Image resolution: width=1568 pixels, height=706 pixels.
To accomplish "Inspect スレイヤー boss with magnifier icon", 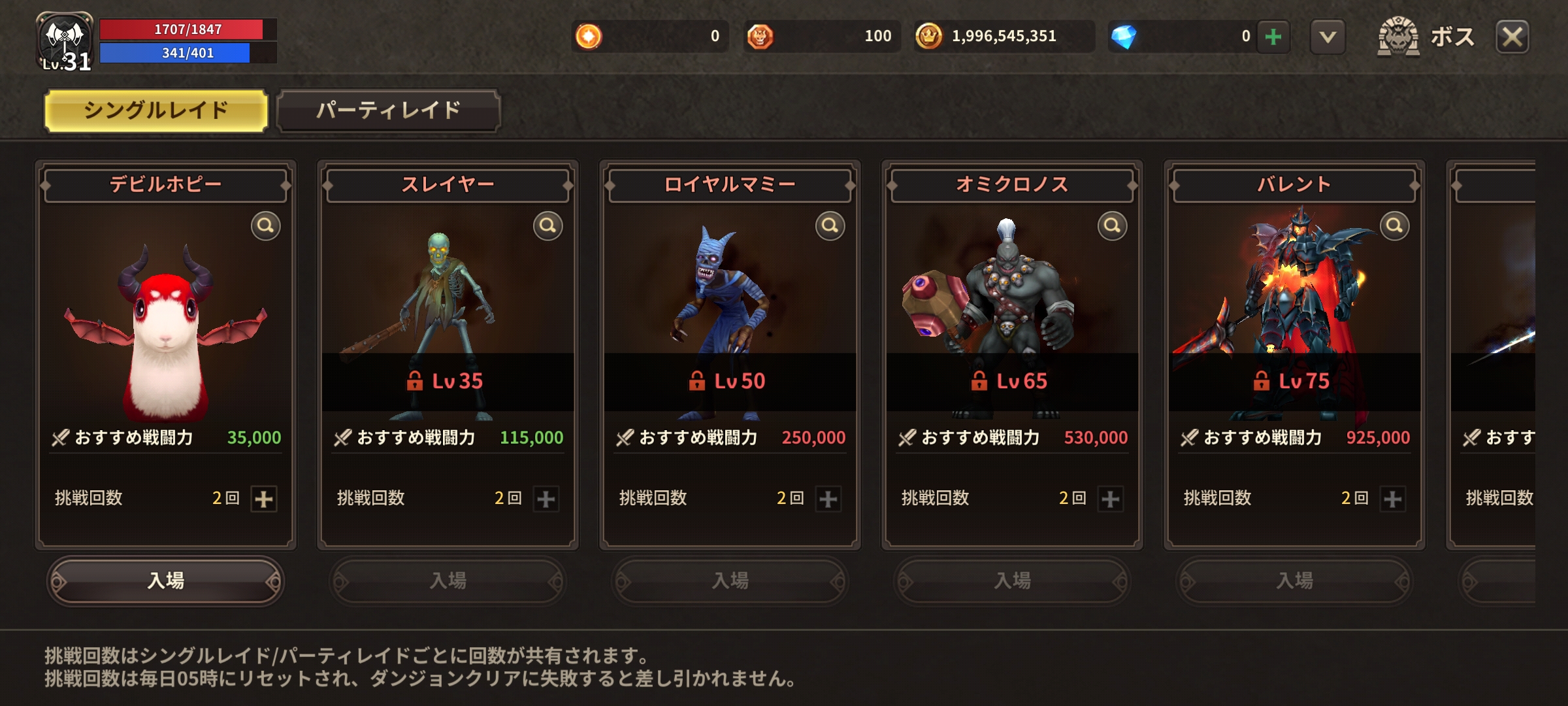I will tap(547, 226).
